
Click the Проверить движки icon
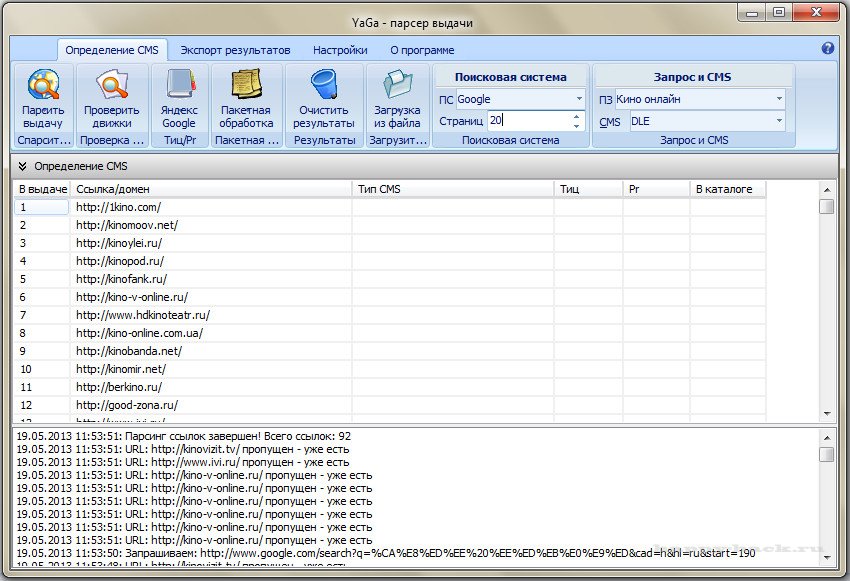pos(112,85)
